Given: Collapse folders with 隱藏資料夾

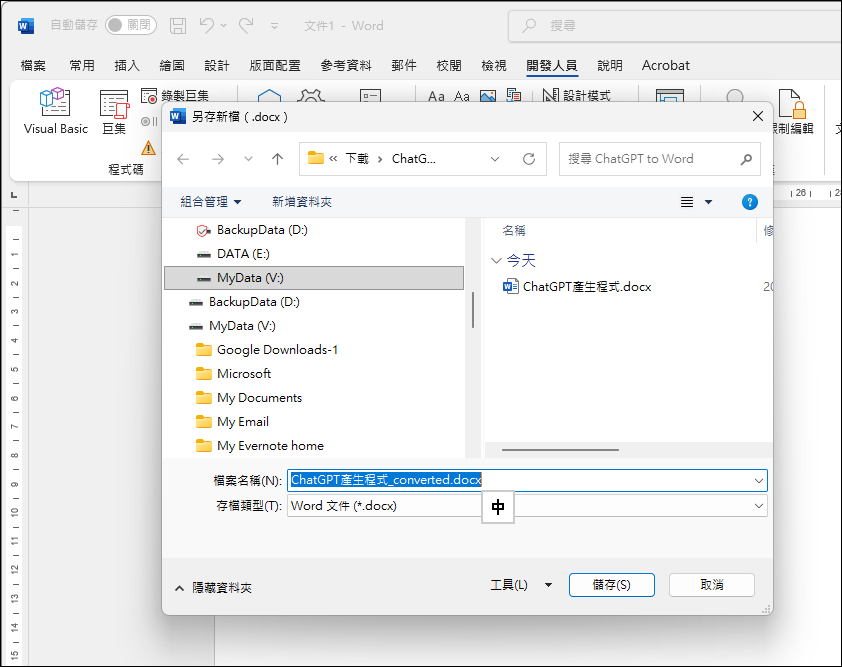Looking at the screenshot, I should tap(213, 588).
